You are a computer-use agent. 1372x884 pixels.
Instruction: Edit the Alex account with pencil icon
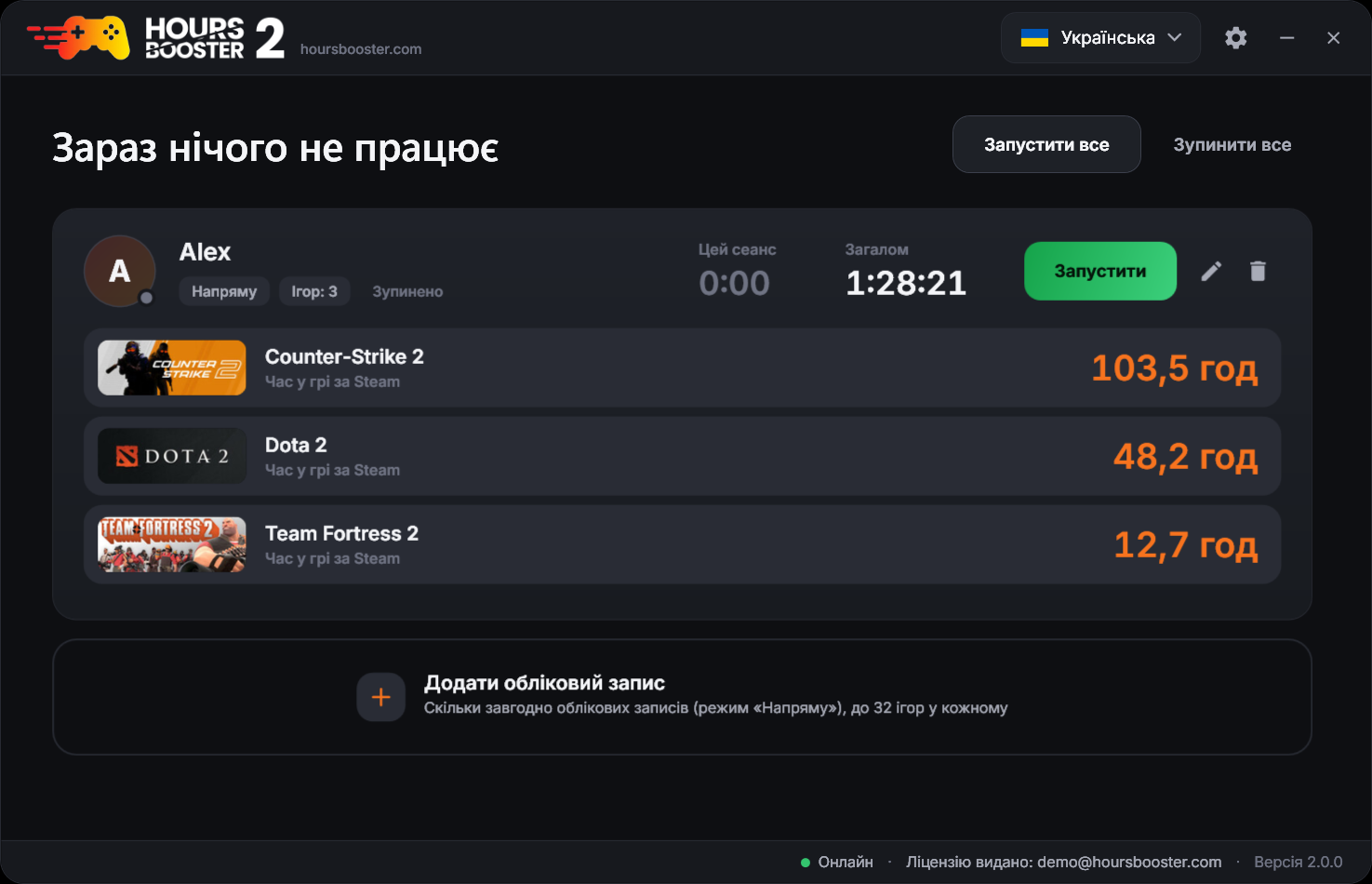pos(1211,271)
